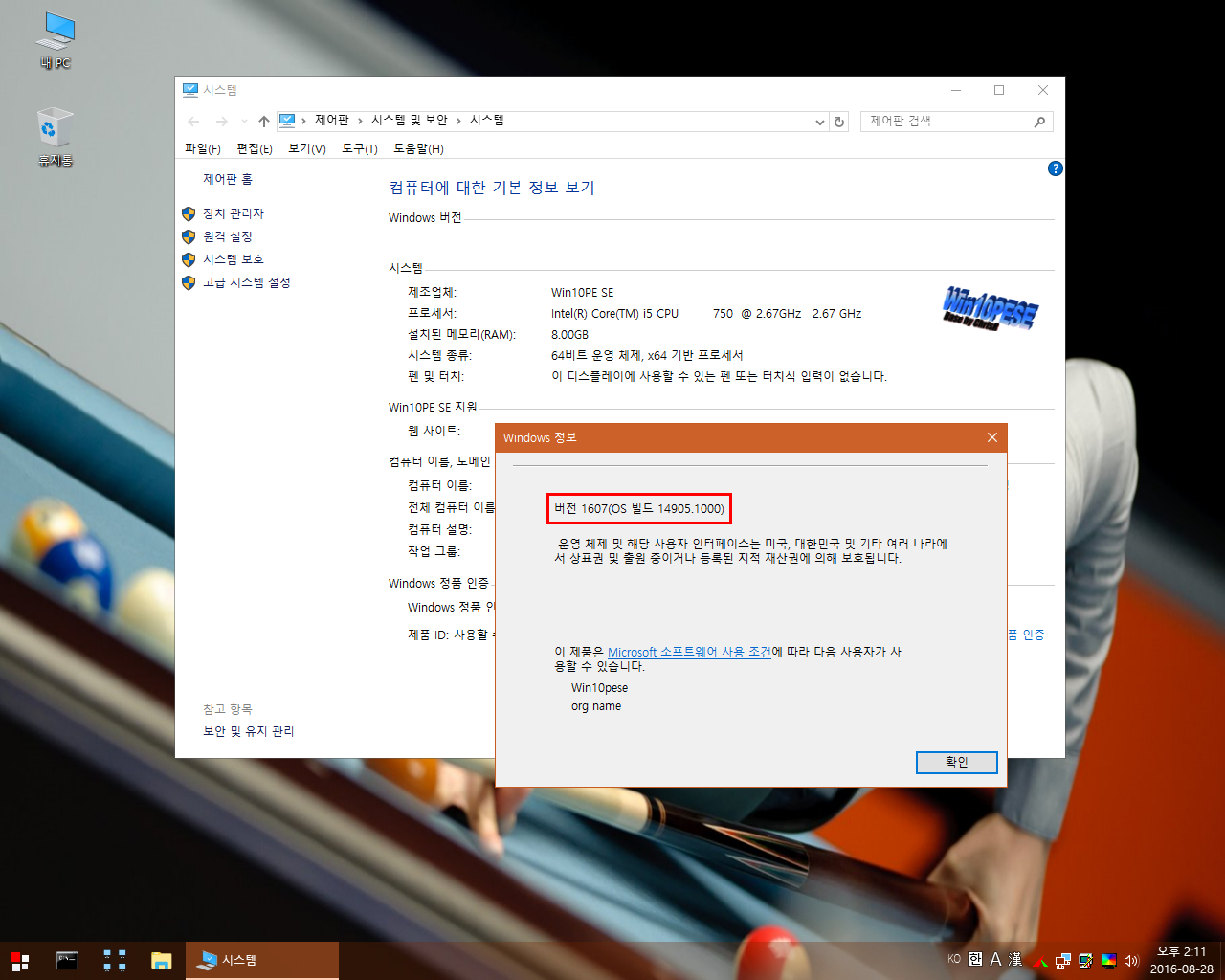This screenshot has height=980, width=1225.
Task: Open the 보기(V) menu
Action: point(307,148)
